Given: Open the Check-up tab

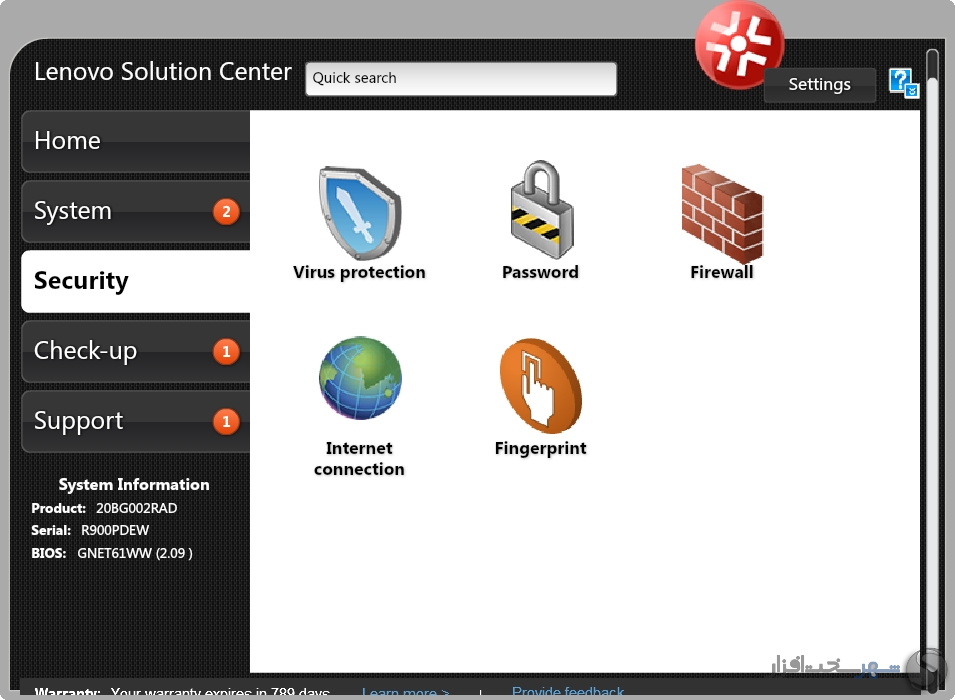Looking at the screenshot, I should [135, 352].
